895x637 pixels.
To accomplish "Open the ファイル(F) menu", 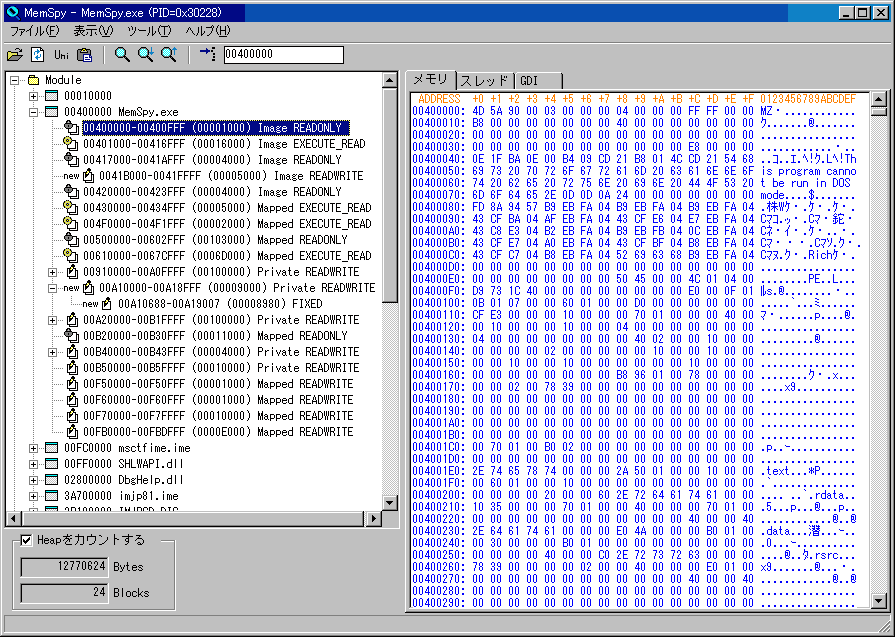I will click(x=35, y=31).
